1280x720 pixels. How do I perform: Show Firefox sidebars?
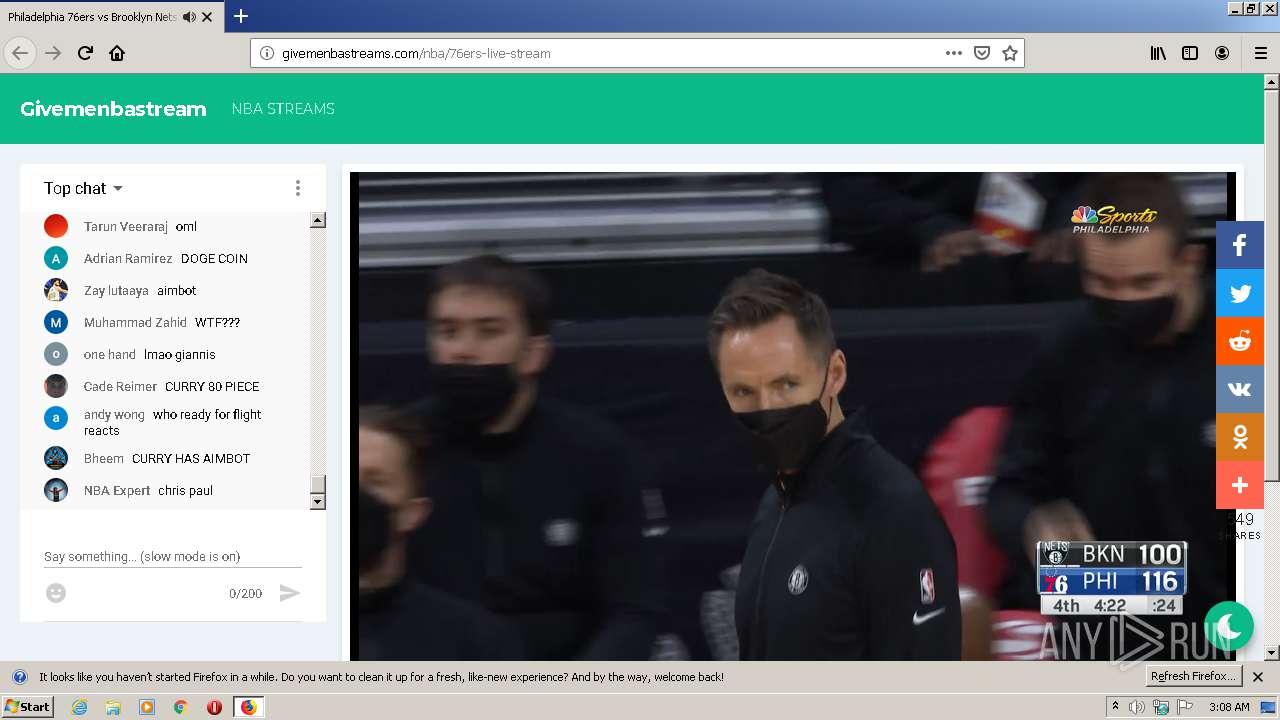point(1190,53)
